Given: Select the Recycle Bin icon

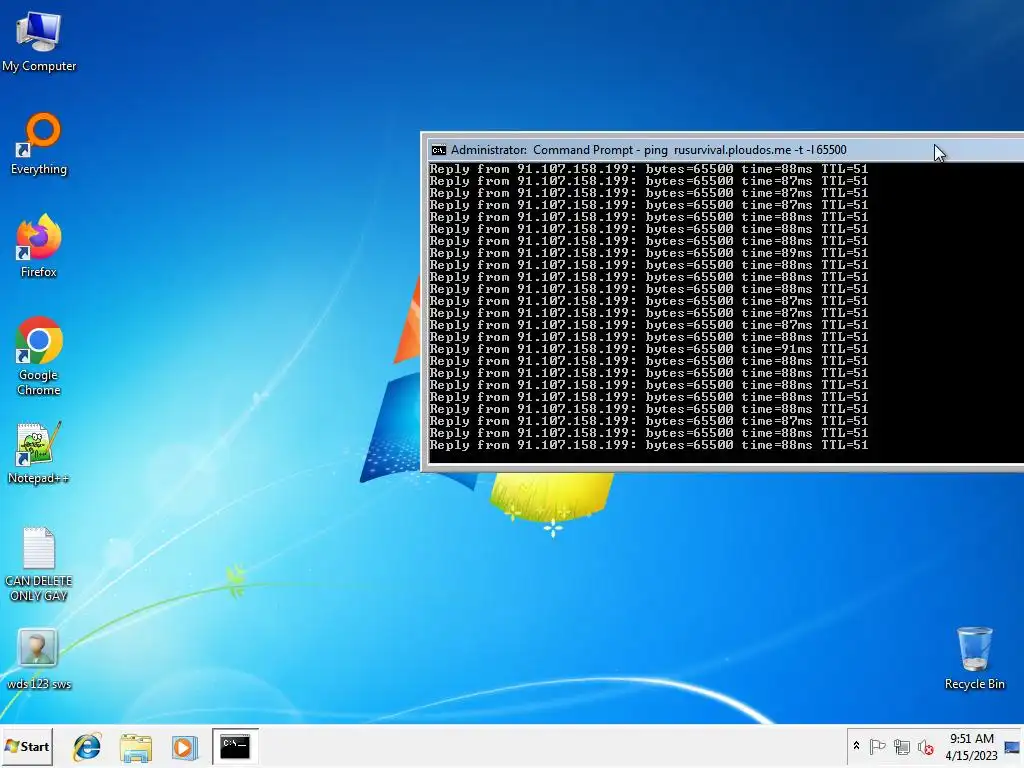Looking at the screenshot, I should 974,658.
